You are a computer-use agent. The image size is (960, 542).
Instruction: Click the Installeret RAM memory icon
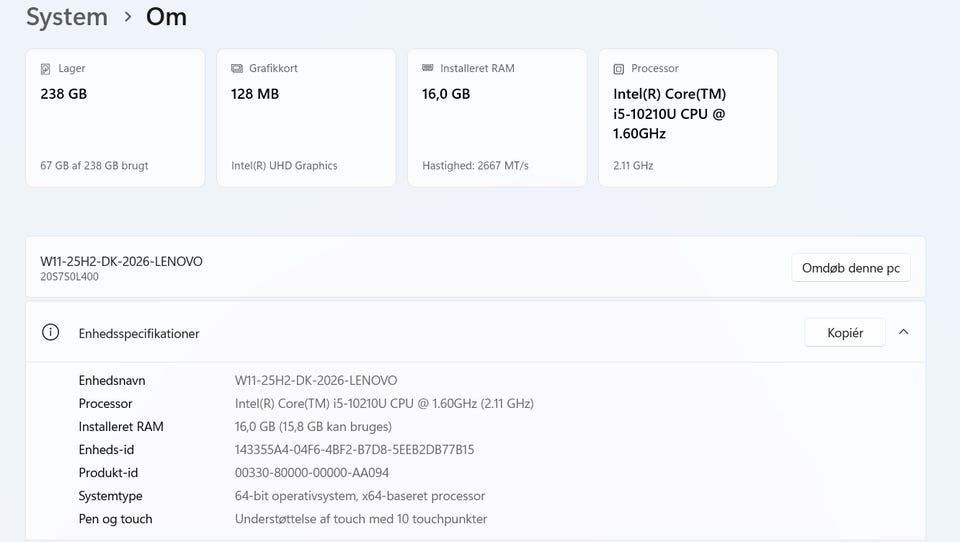pos(428,69)
